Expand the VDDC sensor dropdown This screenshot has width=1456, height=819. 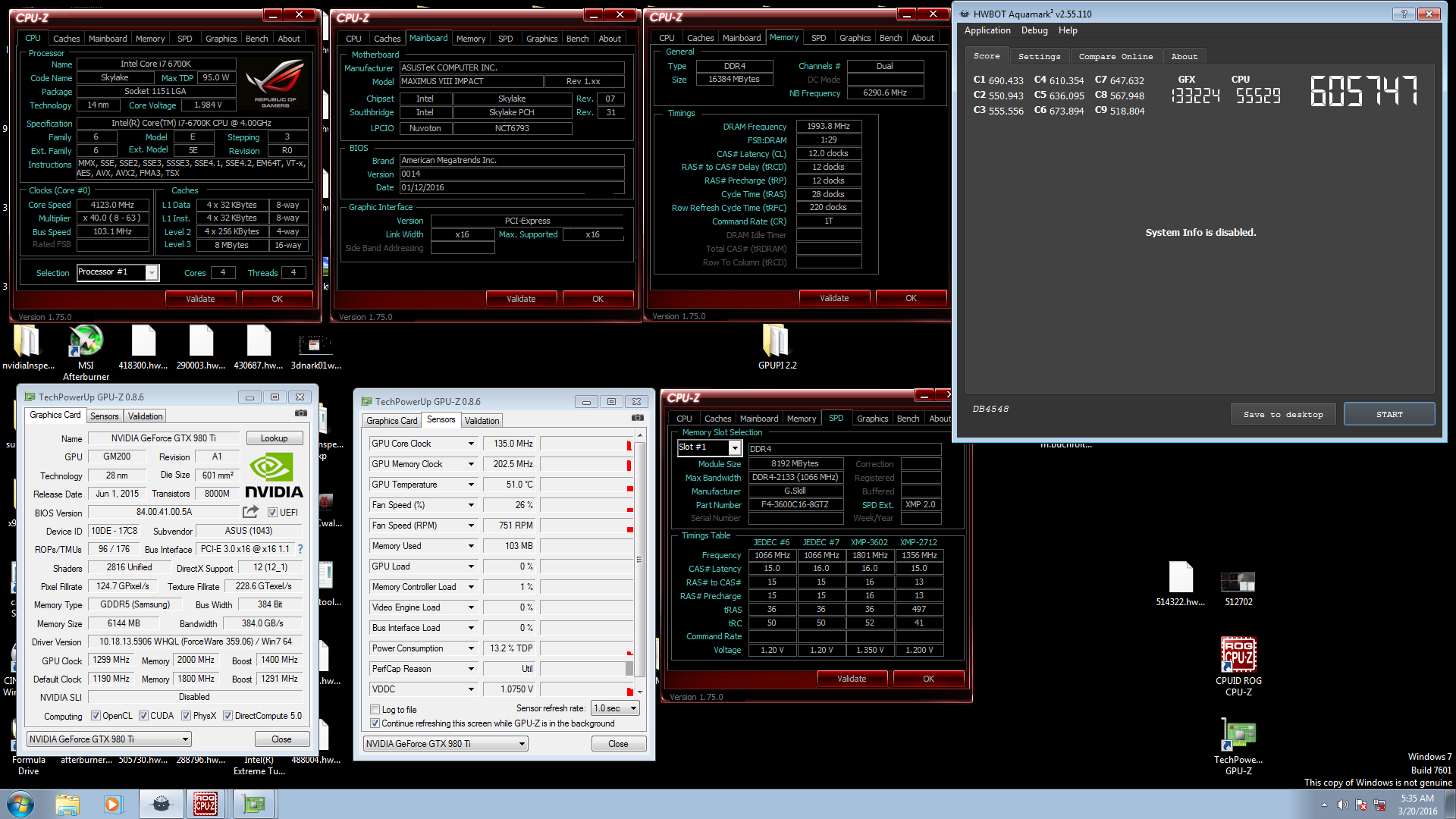coord(471,689)
